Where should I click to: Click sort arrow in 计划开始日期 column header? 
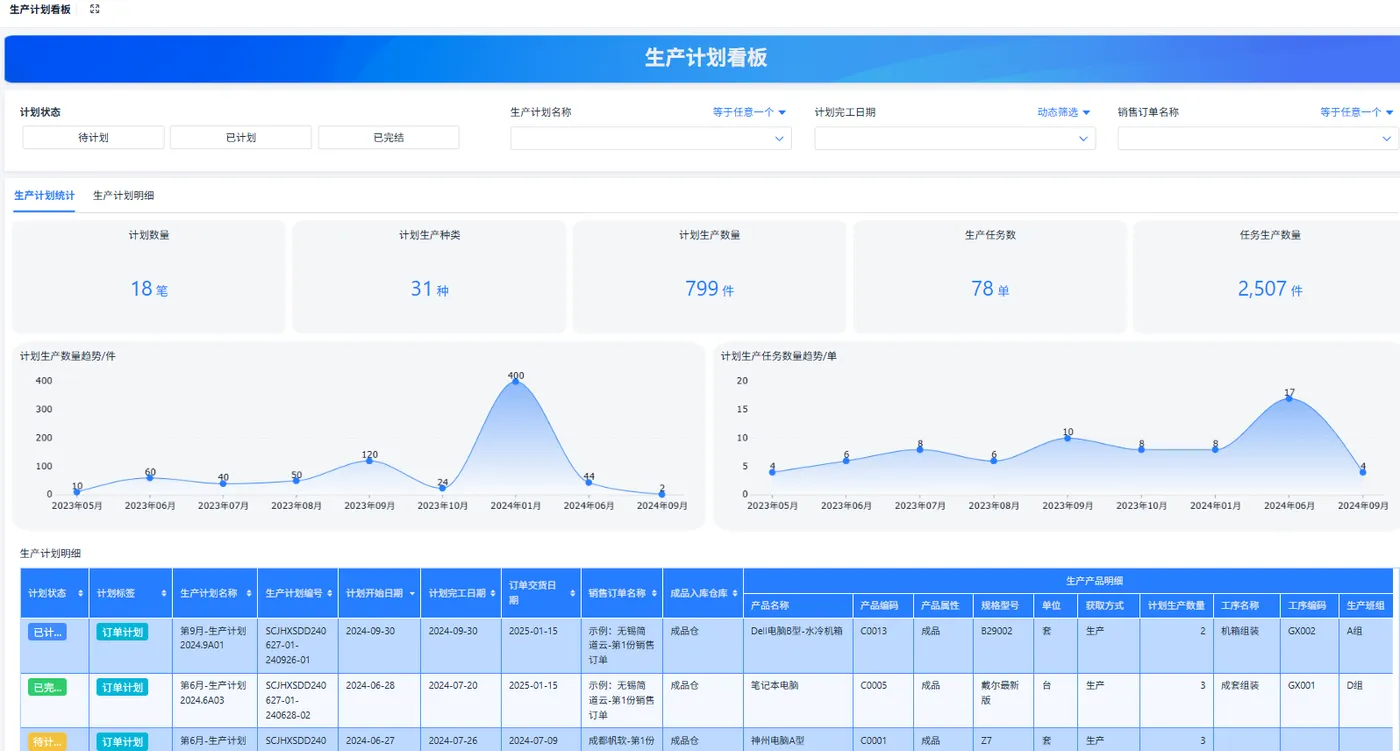tap(411, 593)
